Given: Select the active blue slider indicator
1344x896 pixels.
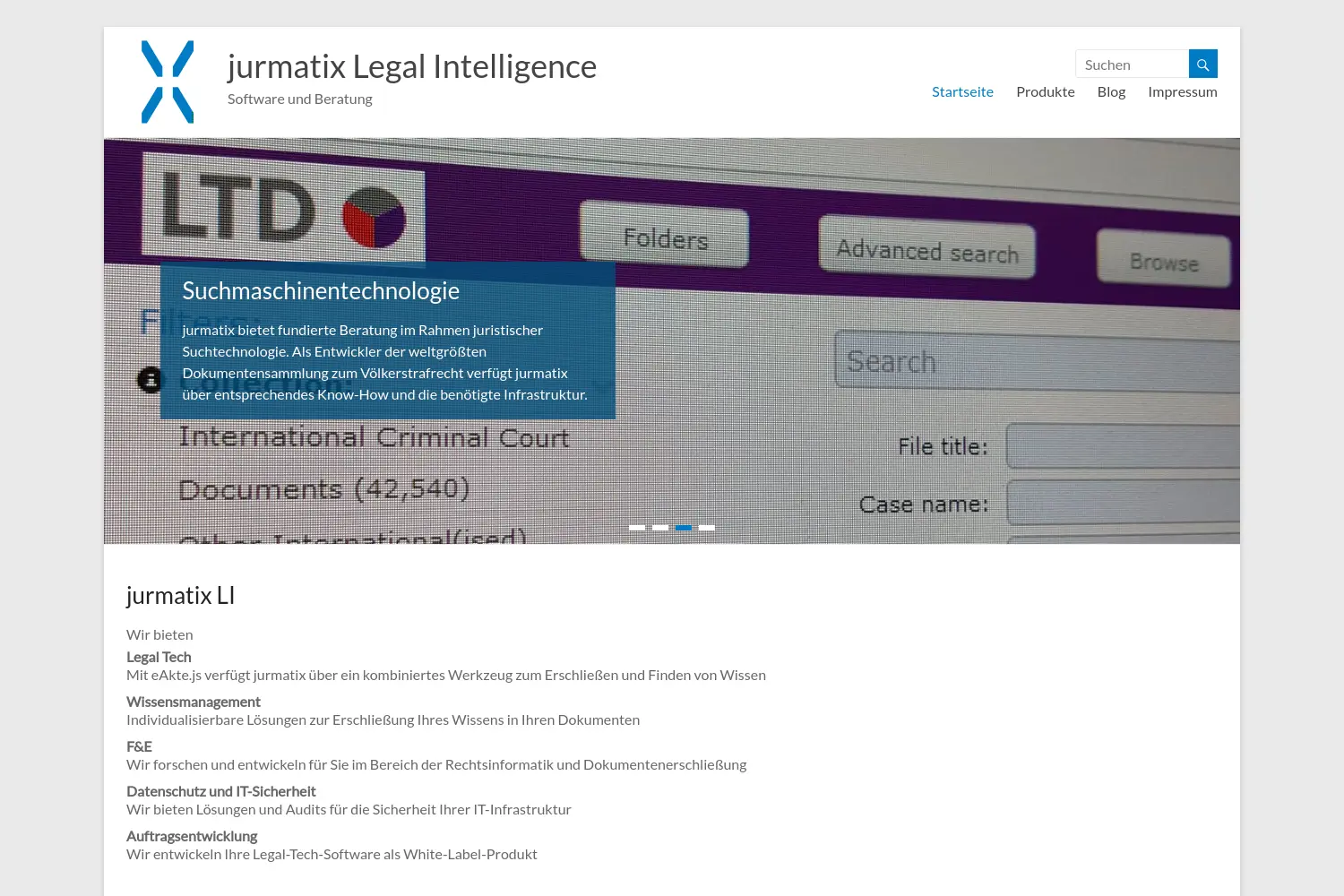Looking at the screenshot, I should [684, 528].
